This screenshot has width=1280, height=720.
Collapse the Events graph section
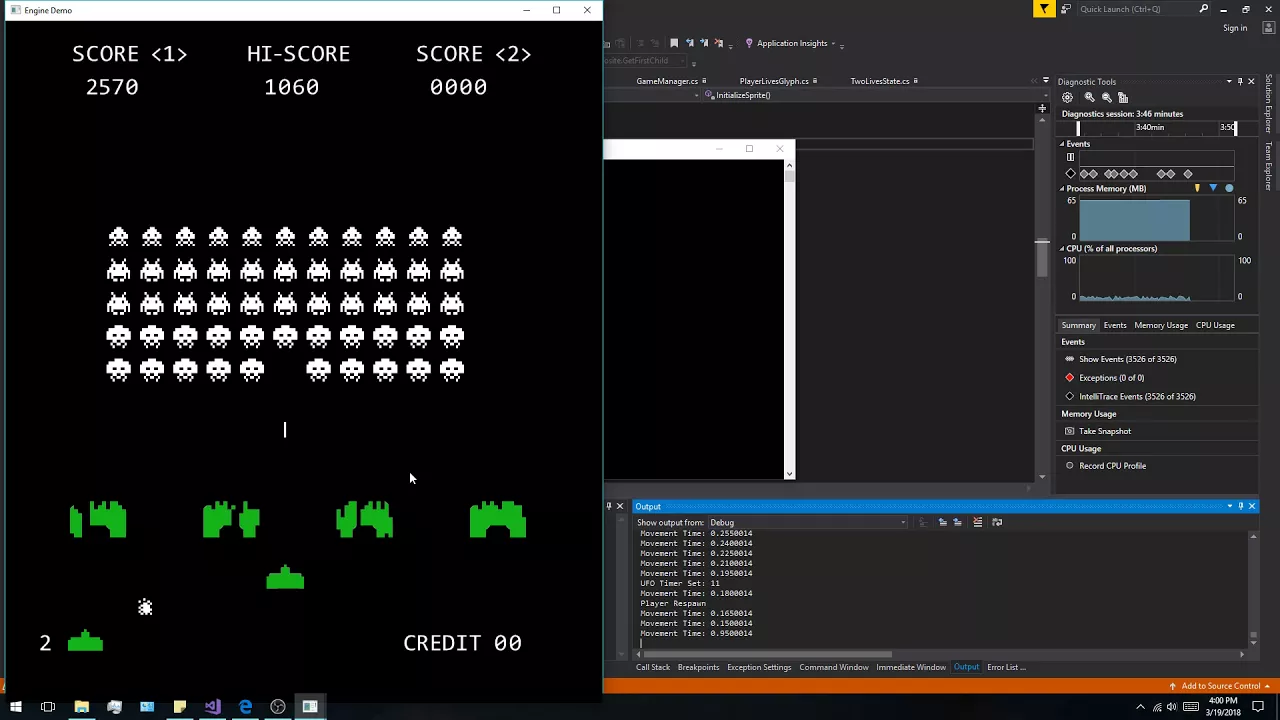1063,144
